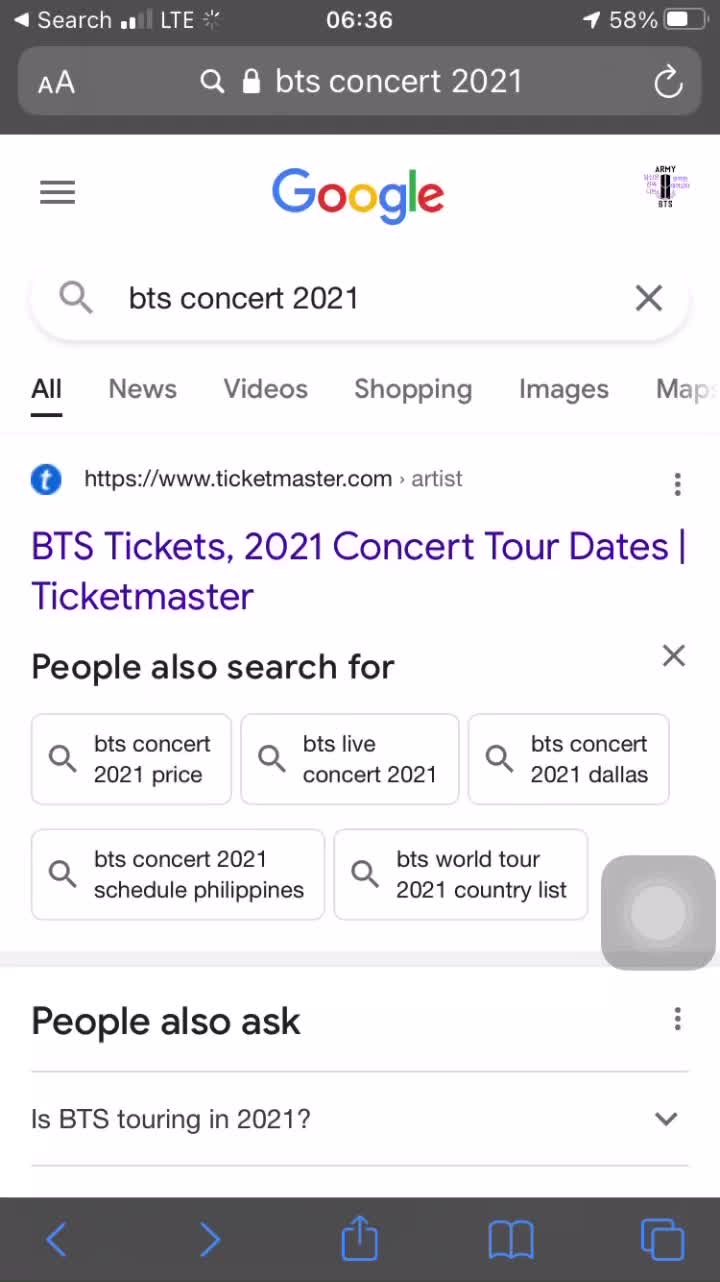
Task: Show all open Safari tabs
Action: 662,1240
